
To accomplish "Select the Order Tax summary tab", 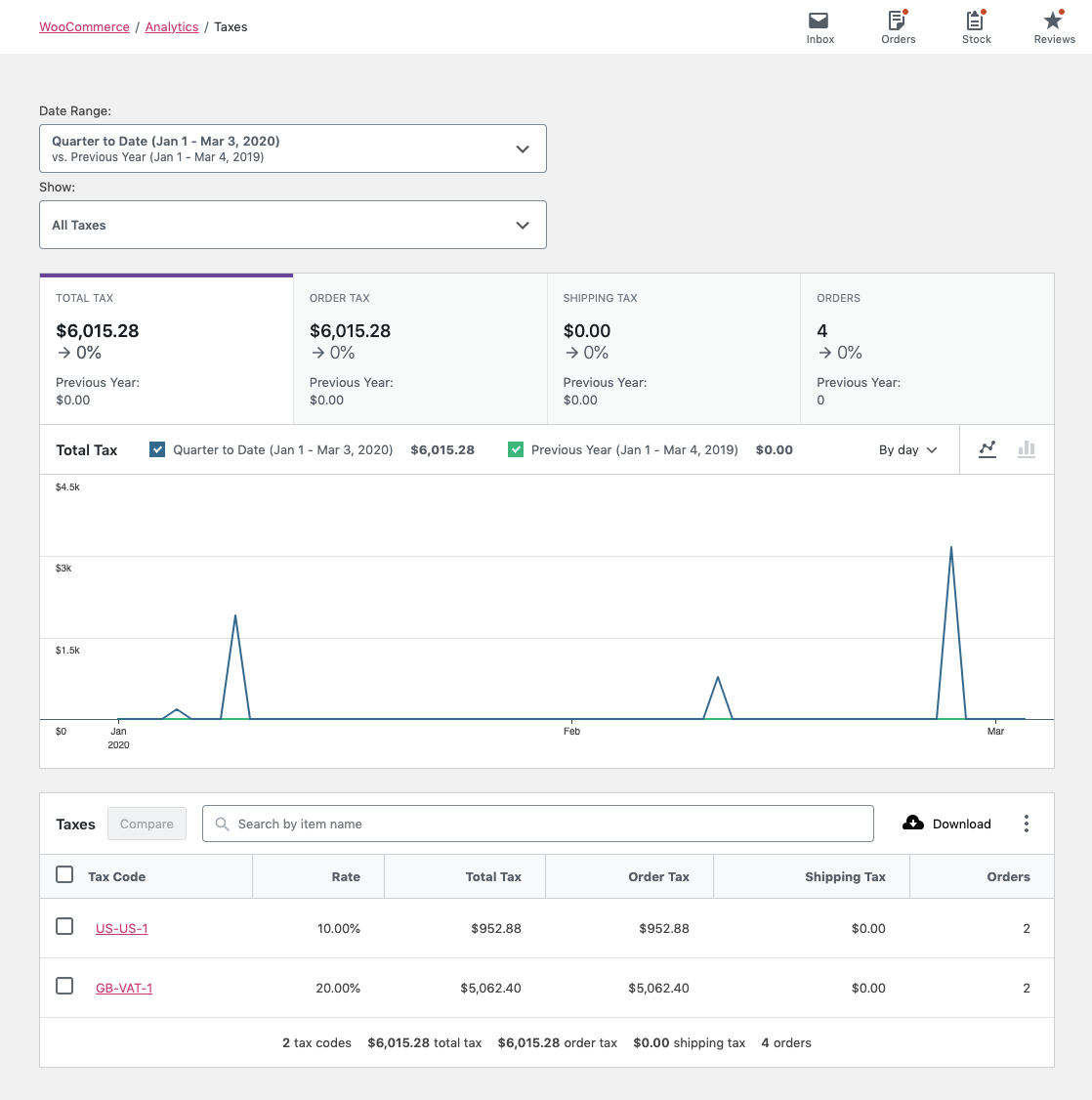I will pos(420,349).
